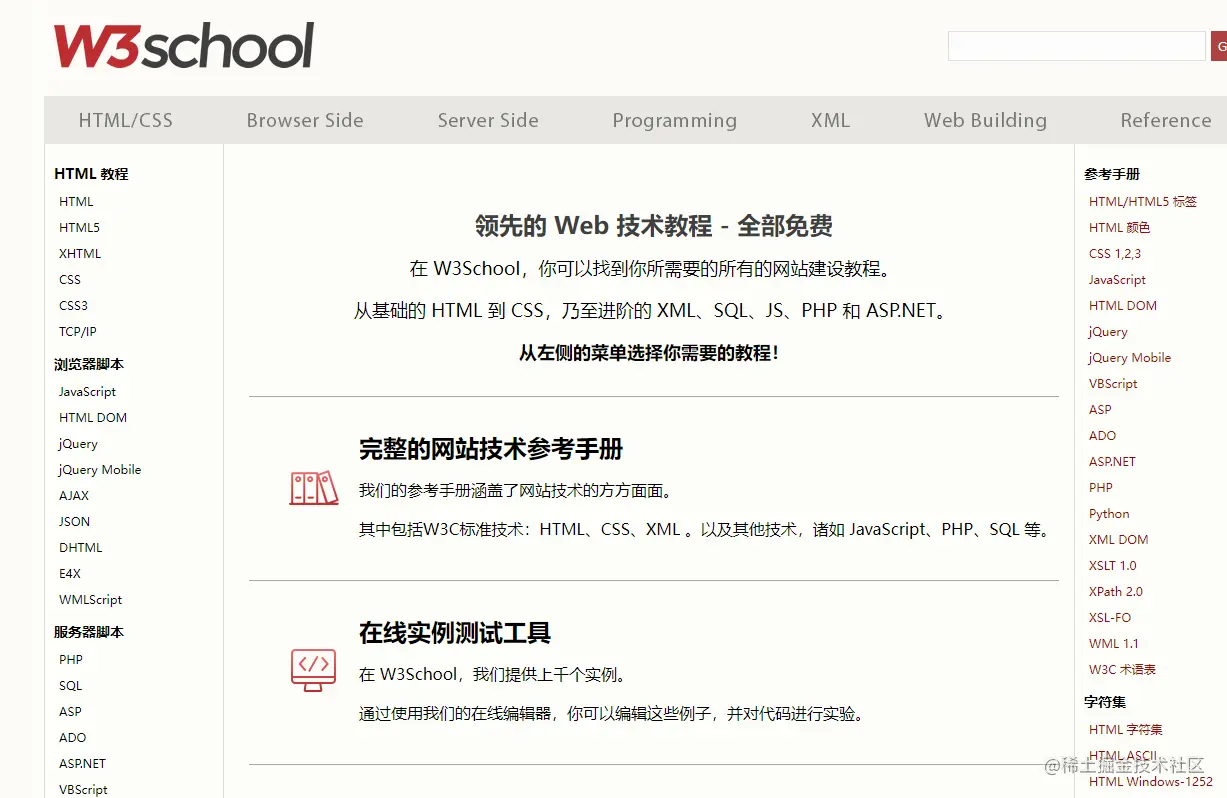Click the 完整的网站技术参考手册 heading

tap(491, 449)
